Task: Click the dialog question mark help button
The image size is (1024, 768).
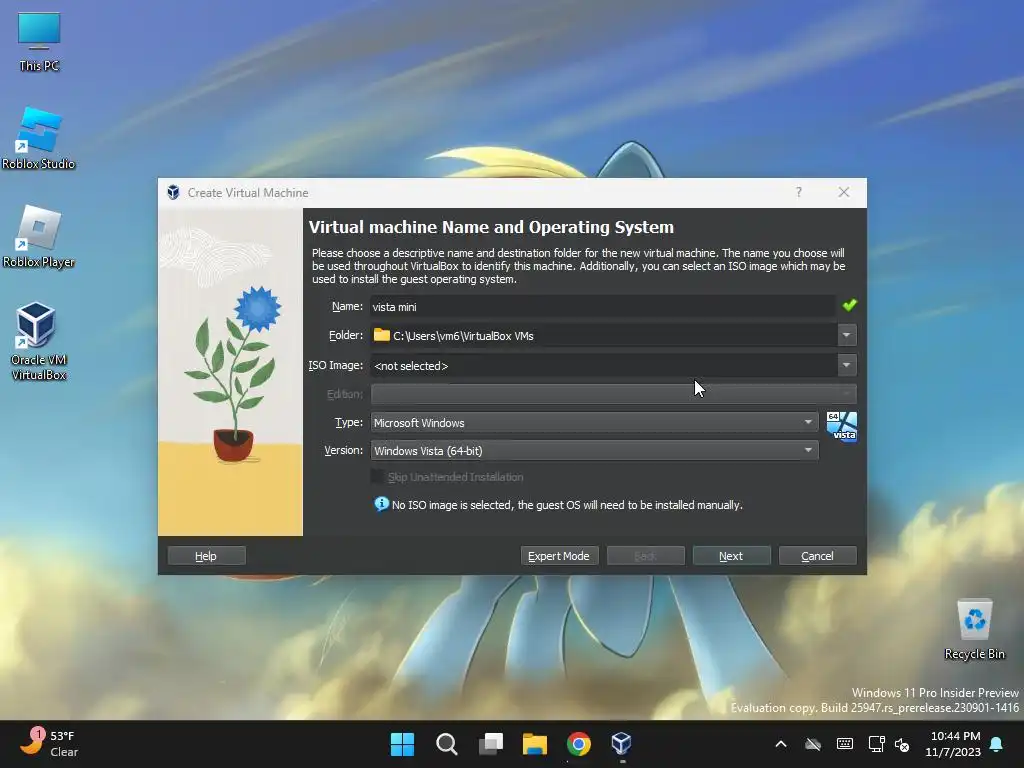Action: click(x=798, y=192)
